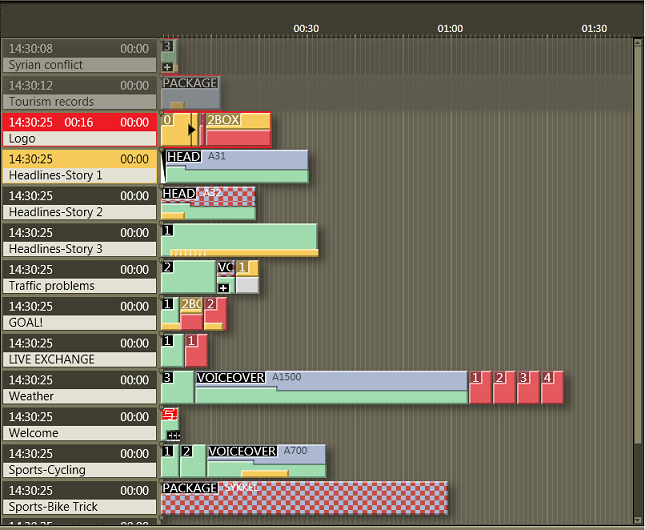The height and width of the screenshot is (530, 645).
Task: Select the Traffic problems story
Action: click(79, 277)
